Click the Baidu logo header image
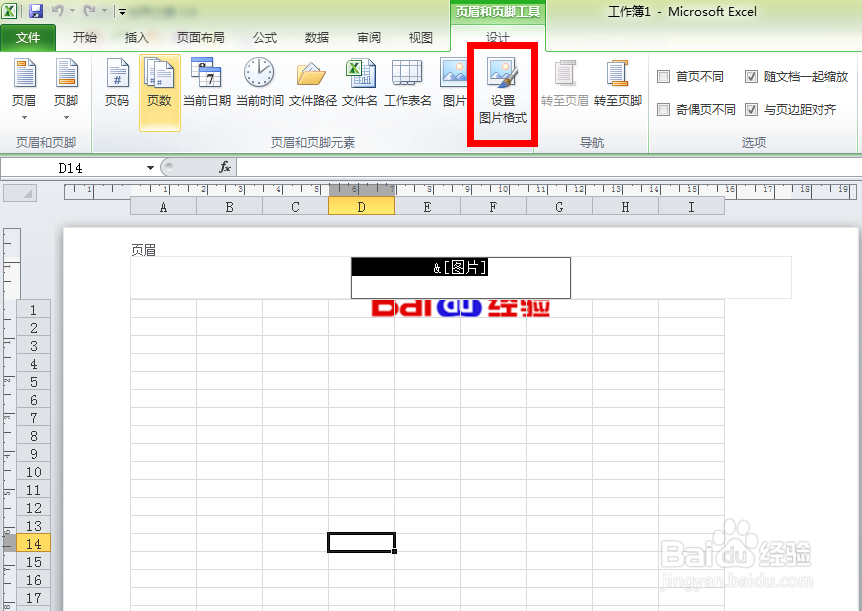Image resolution: width=862 pixels, height=611 pixels. 461,308
